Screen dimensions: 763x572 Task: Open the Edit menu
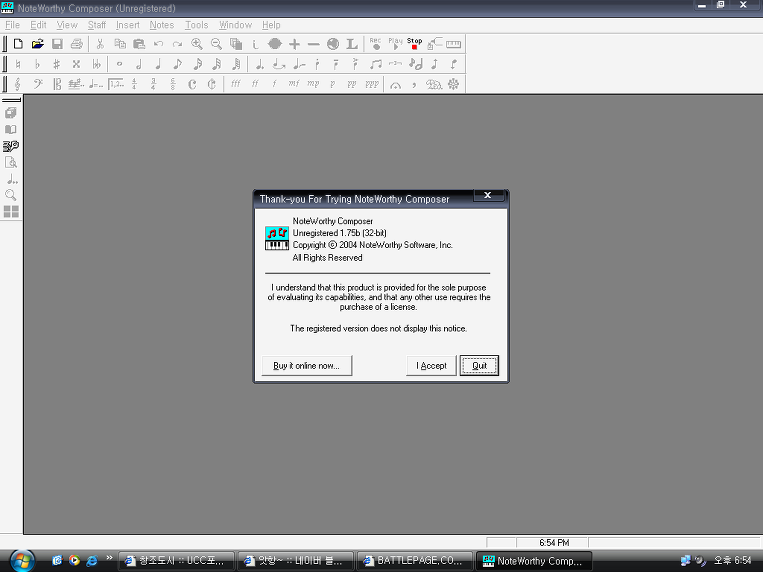point(38,25)
